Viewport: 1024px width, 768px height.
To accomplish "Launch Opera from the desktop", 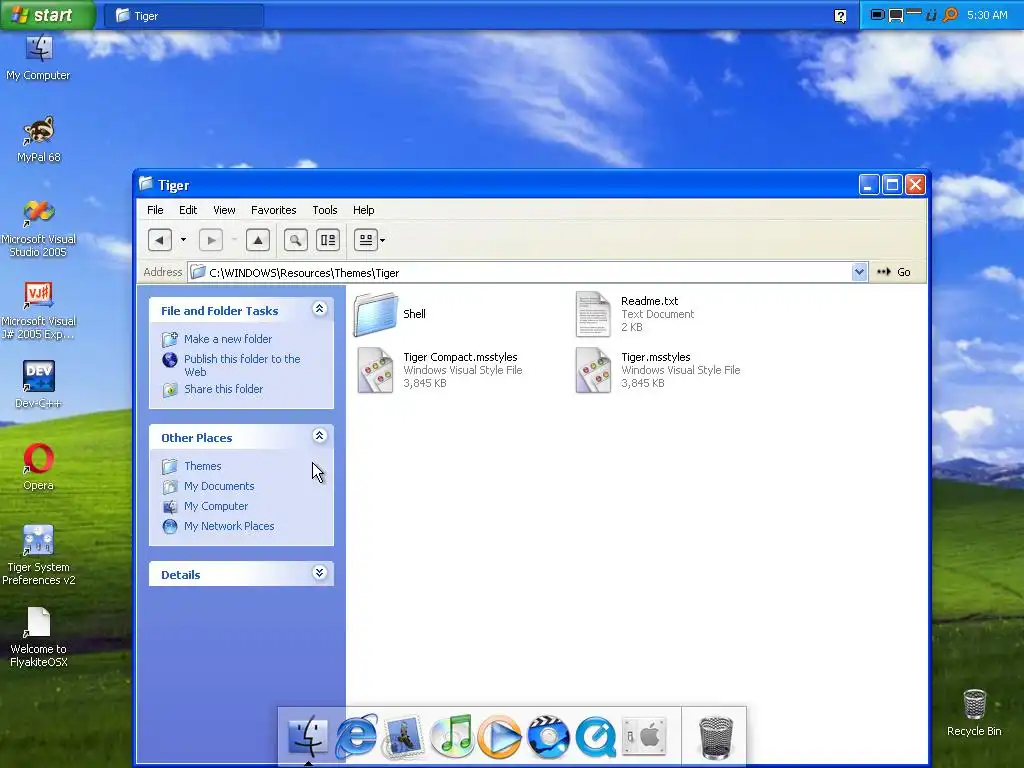I will [39, 467].
